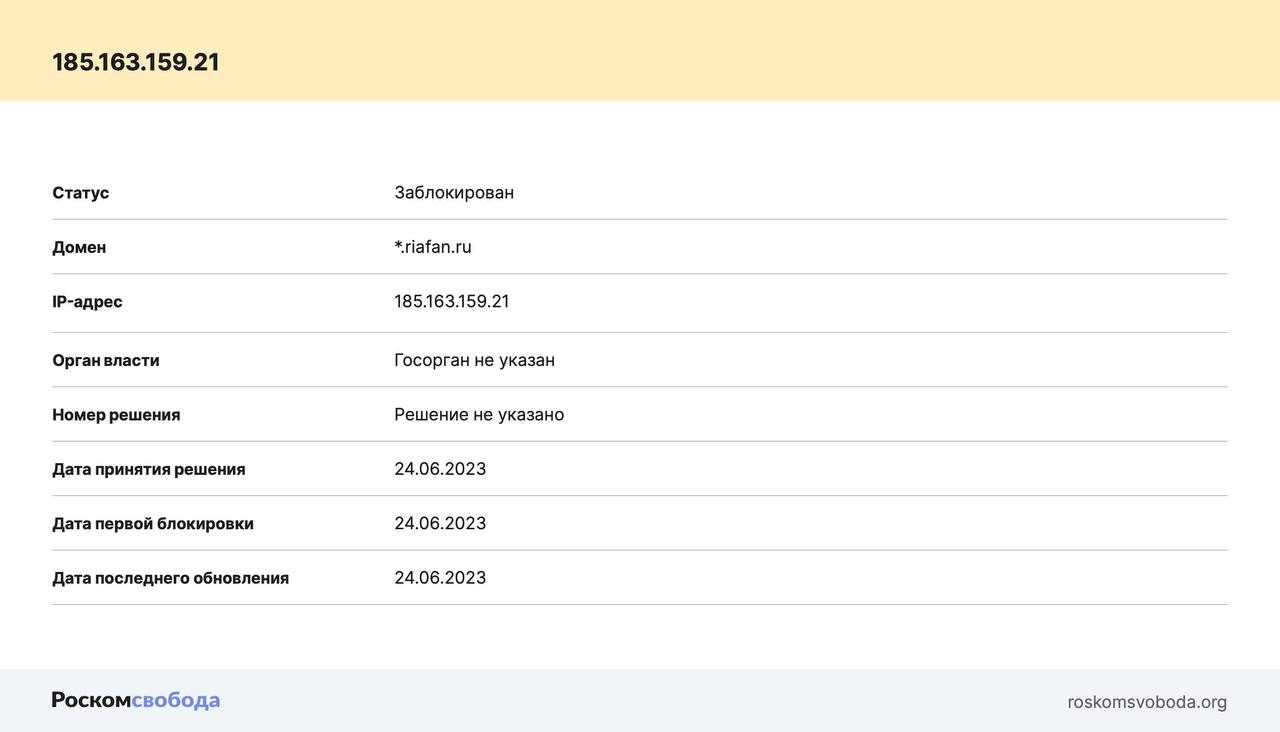Click the Дата принятия решения label
Screen dimensions: 1280x732
pyautogui.click(x=149, y=469)
